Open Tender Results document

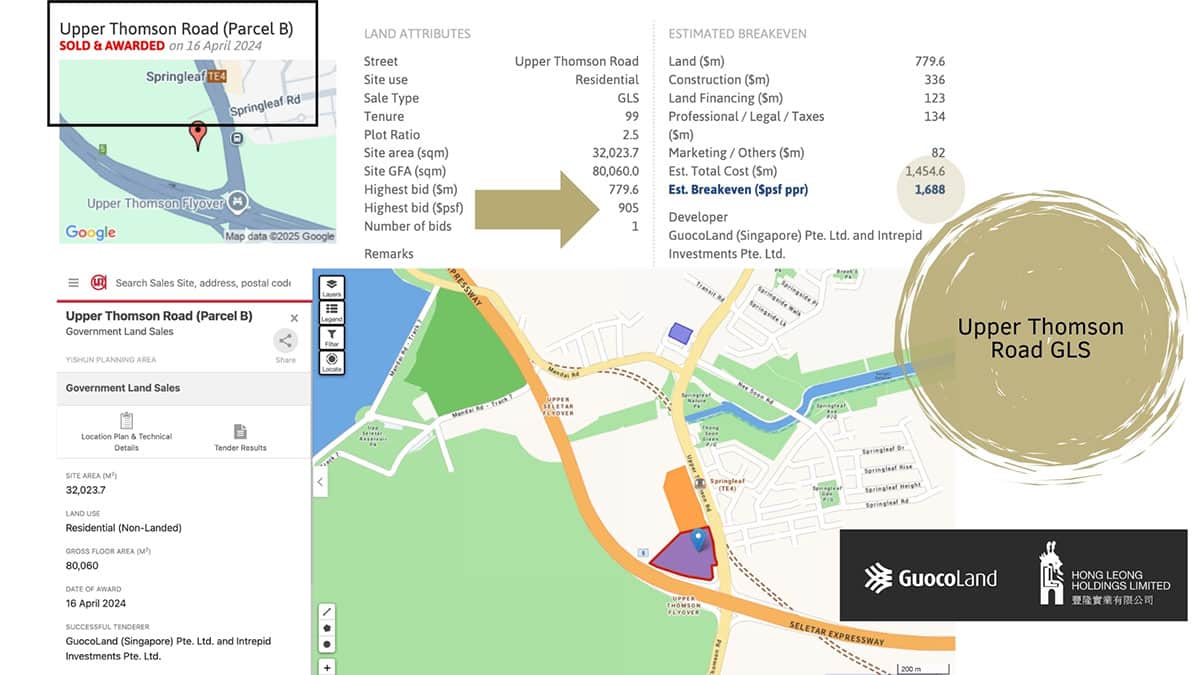click(x=240, y=437)
